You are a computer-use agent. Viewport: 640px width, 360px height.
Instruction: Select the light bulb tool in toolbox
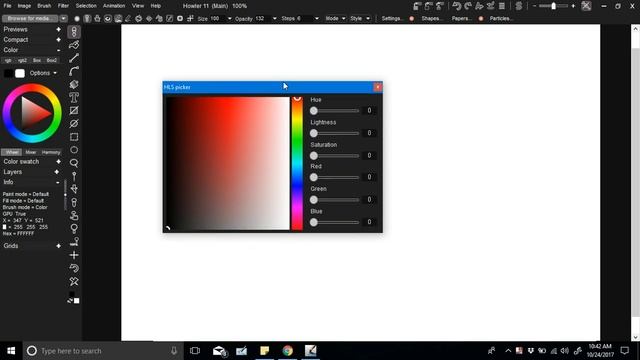click(x=74, y=229)
